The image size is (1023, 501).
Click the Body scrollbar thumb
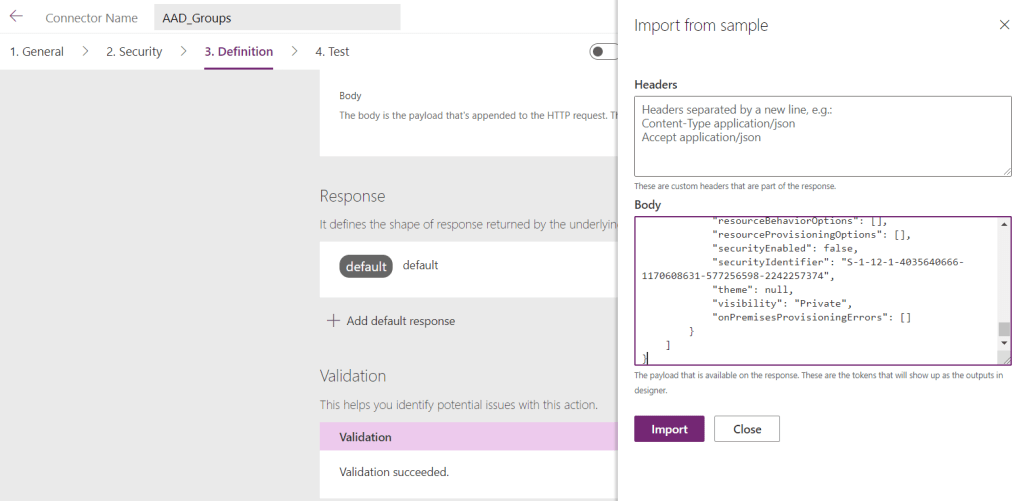tap(1004, 329)
